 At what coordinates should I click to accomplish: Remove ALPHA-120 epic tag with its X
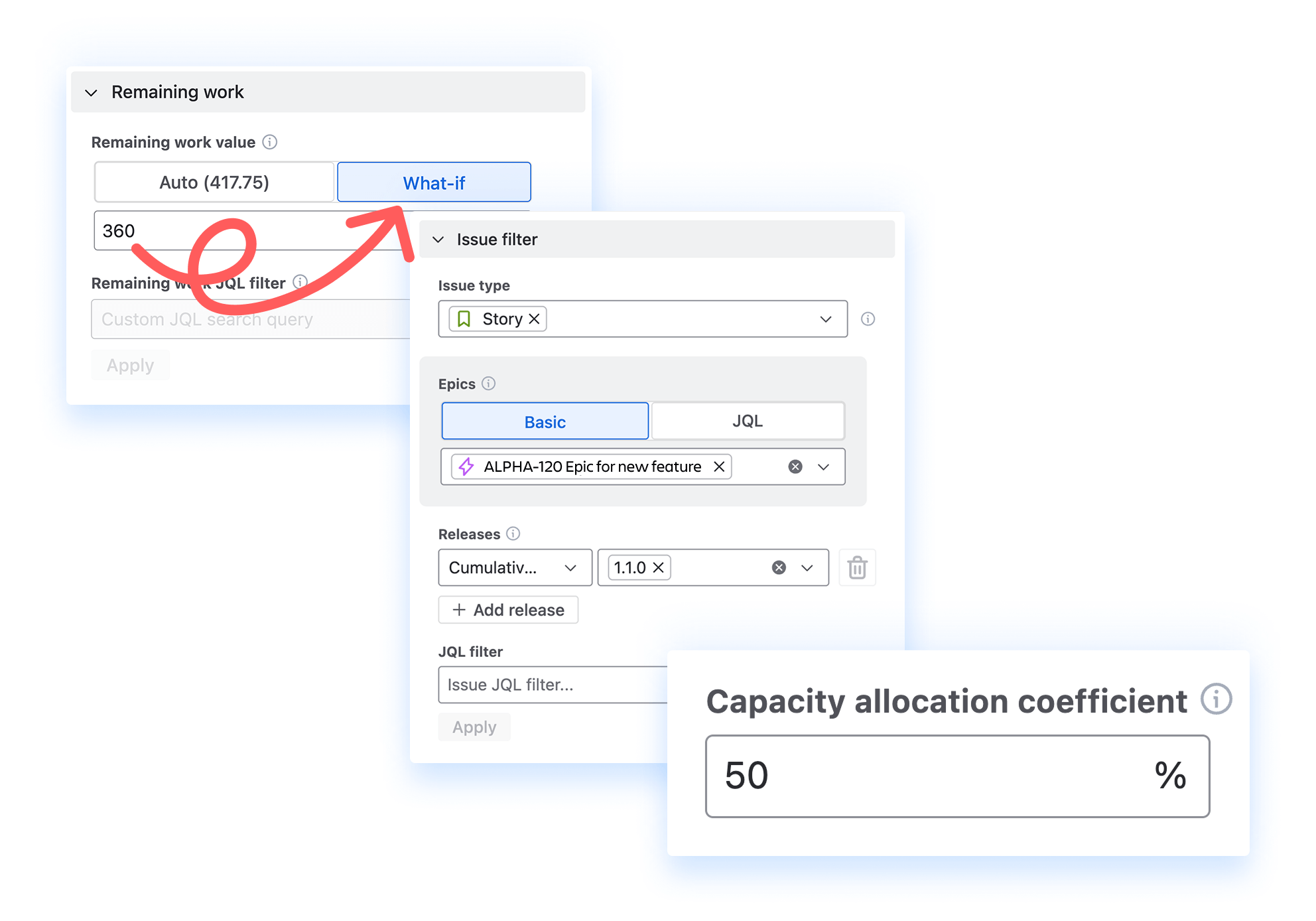point(719,466)
